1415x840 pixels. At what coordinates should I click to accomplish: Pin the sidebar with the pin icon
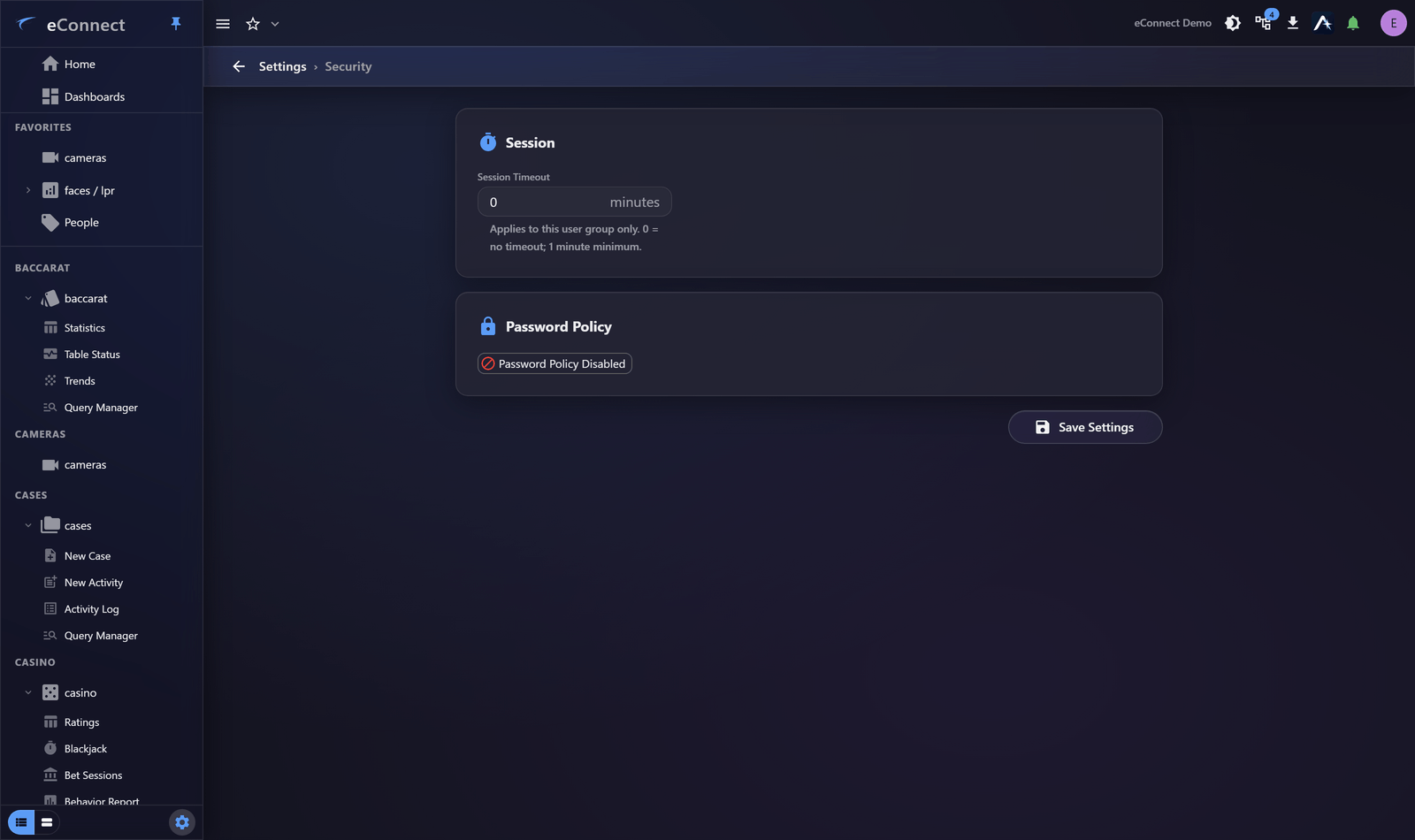click(176, 24)
